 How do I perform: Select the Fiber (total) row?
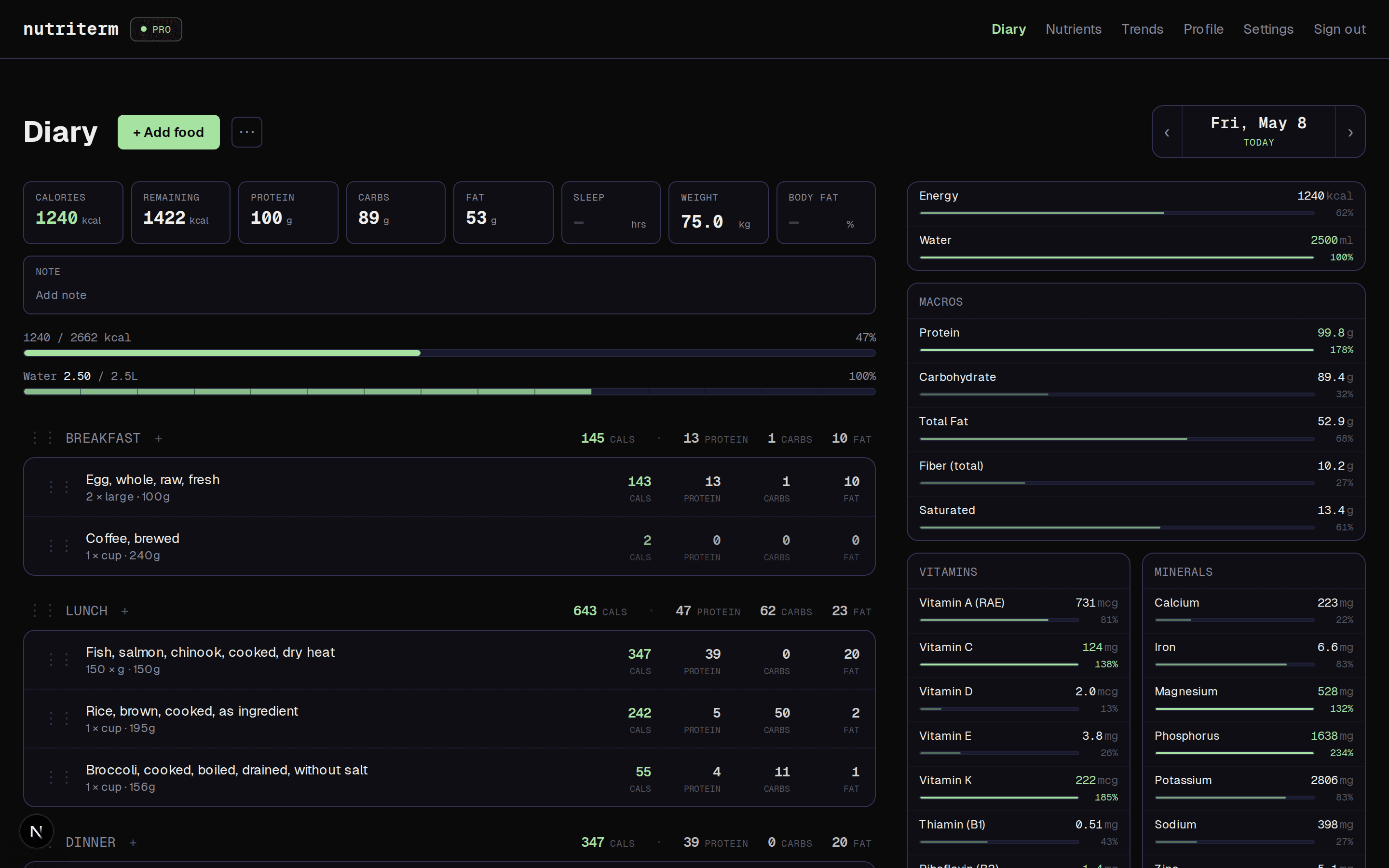(x=1136, y=474)
